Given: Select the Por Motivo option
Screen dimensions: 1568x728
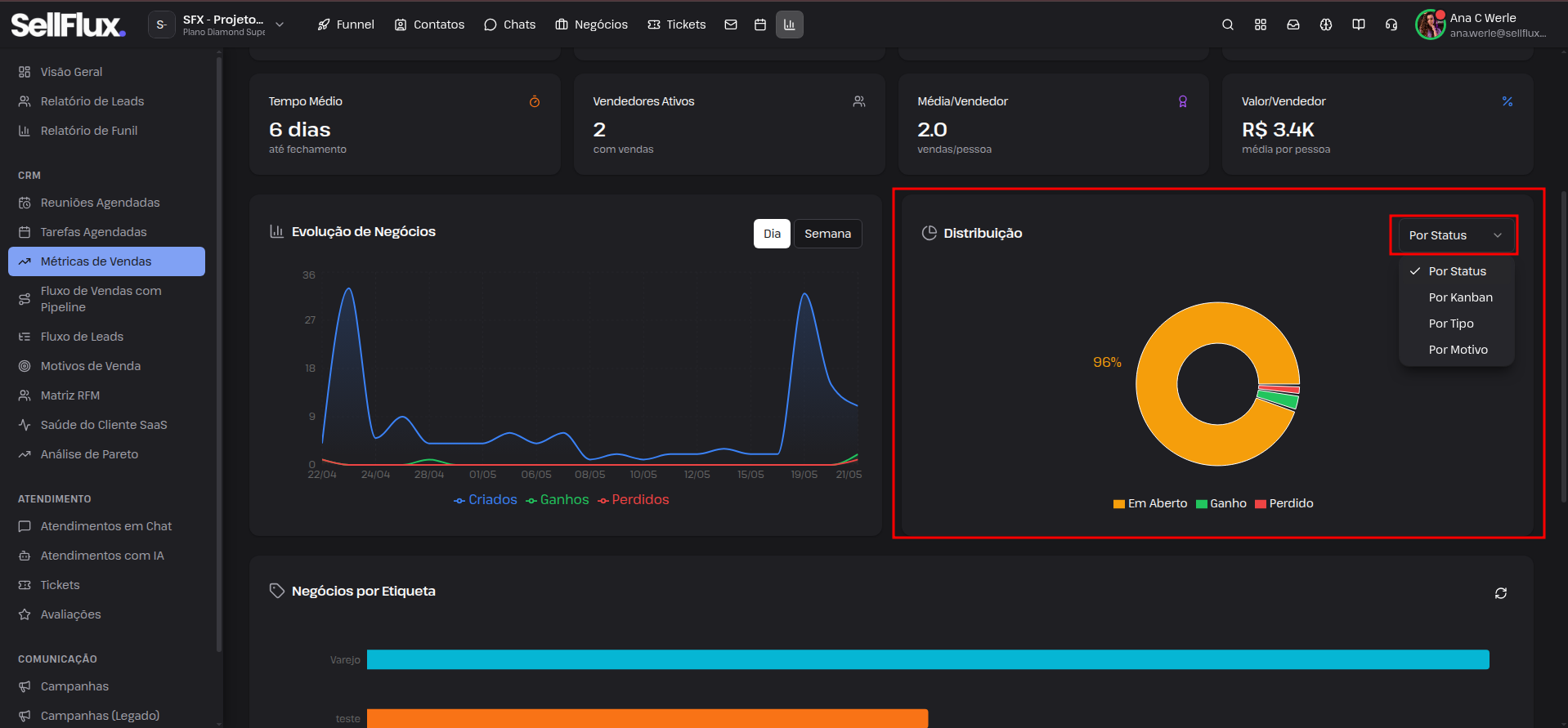Looking at the screenshot, I should coord(1457,350).
